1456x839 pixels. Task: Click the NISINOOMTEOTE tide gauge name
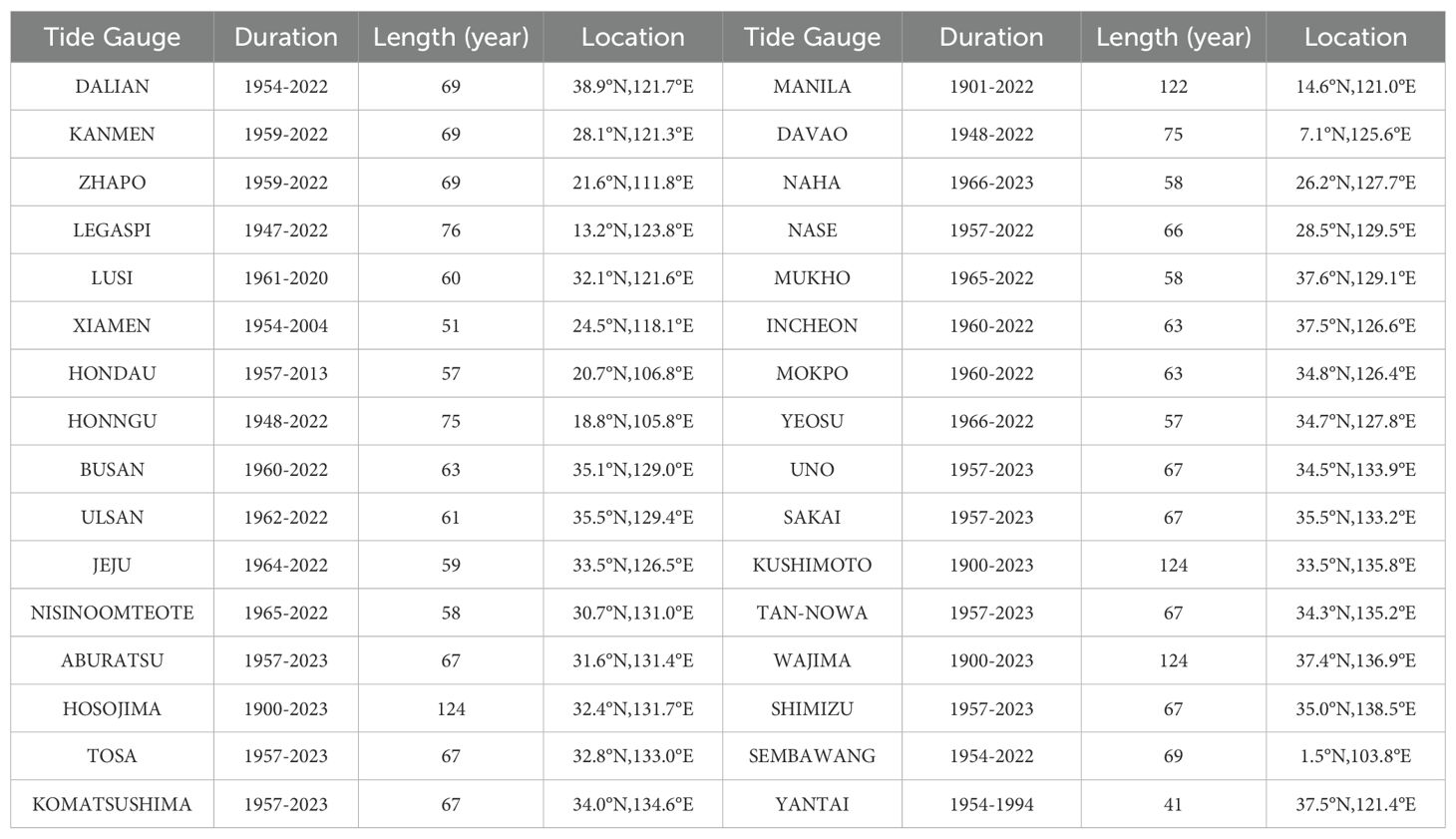pyautogui.click(x=112, y=614)
